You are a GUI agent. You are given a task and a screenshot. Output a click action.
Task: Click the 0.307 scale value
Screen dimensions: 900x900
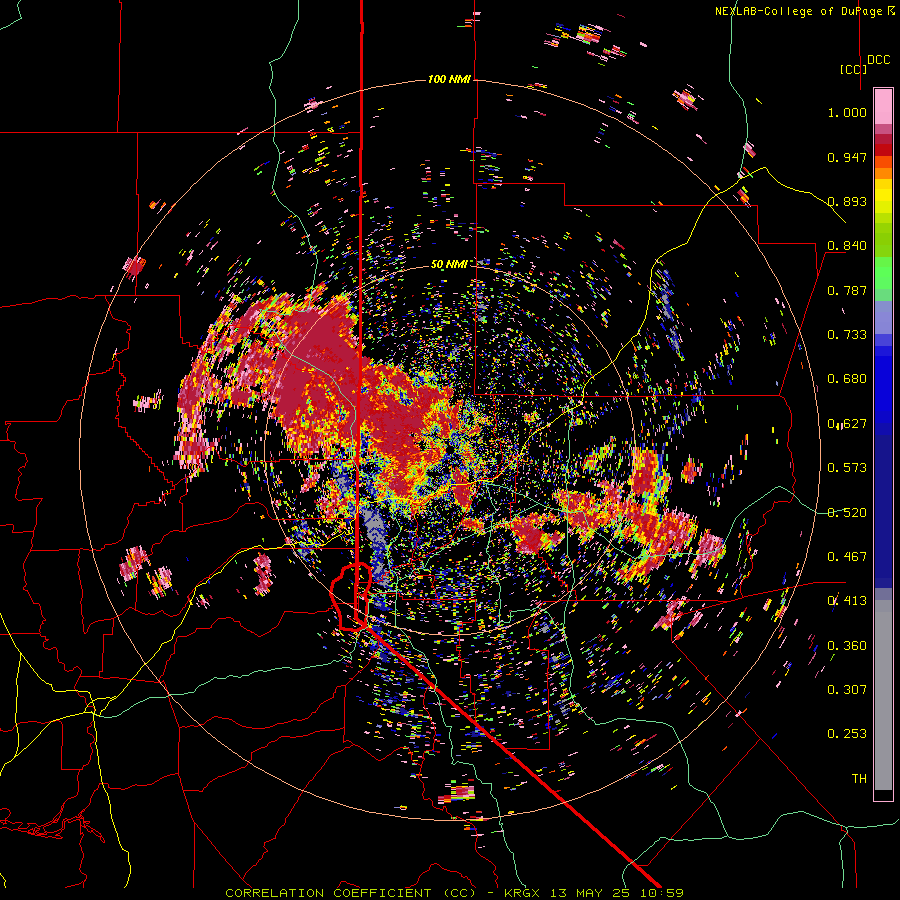847,690
